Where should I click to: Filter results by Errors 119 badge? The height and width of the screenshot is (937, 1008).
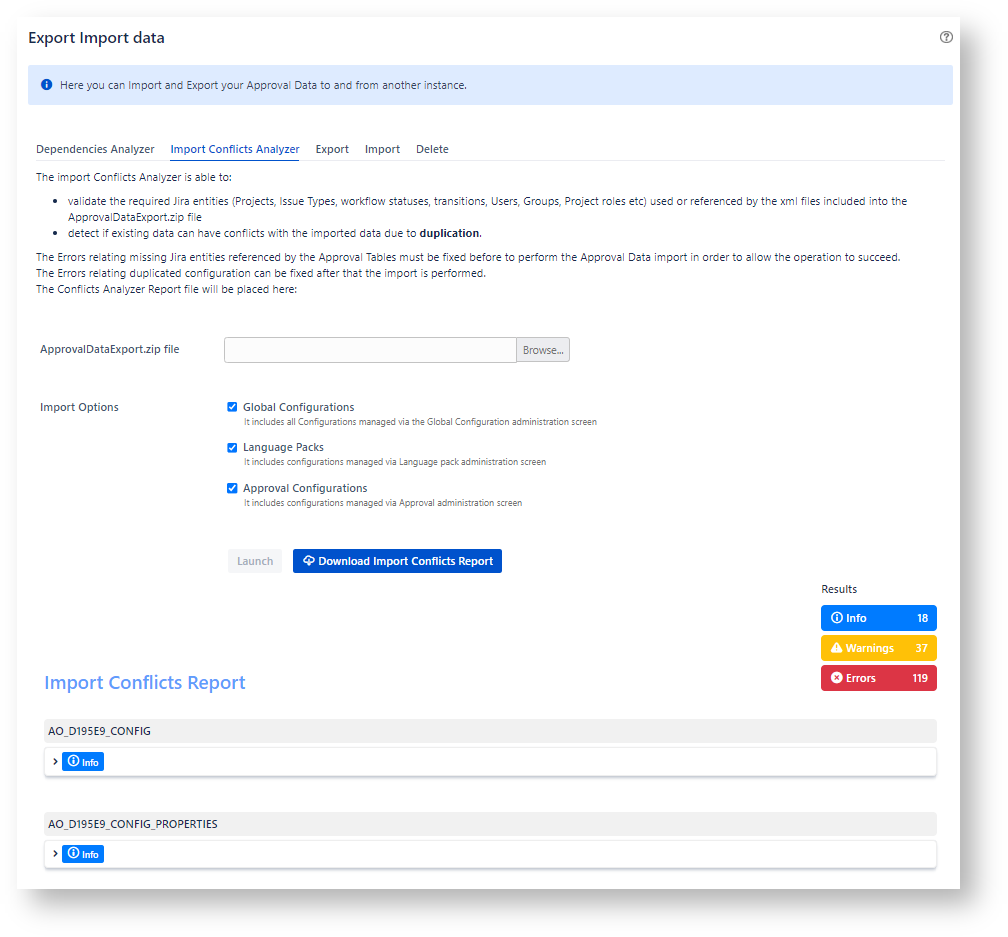(879, 678)
